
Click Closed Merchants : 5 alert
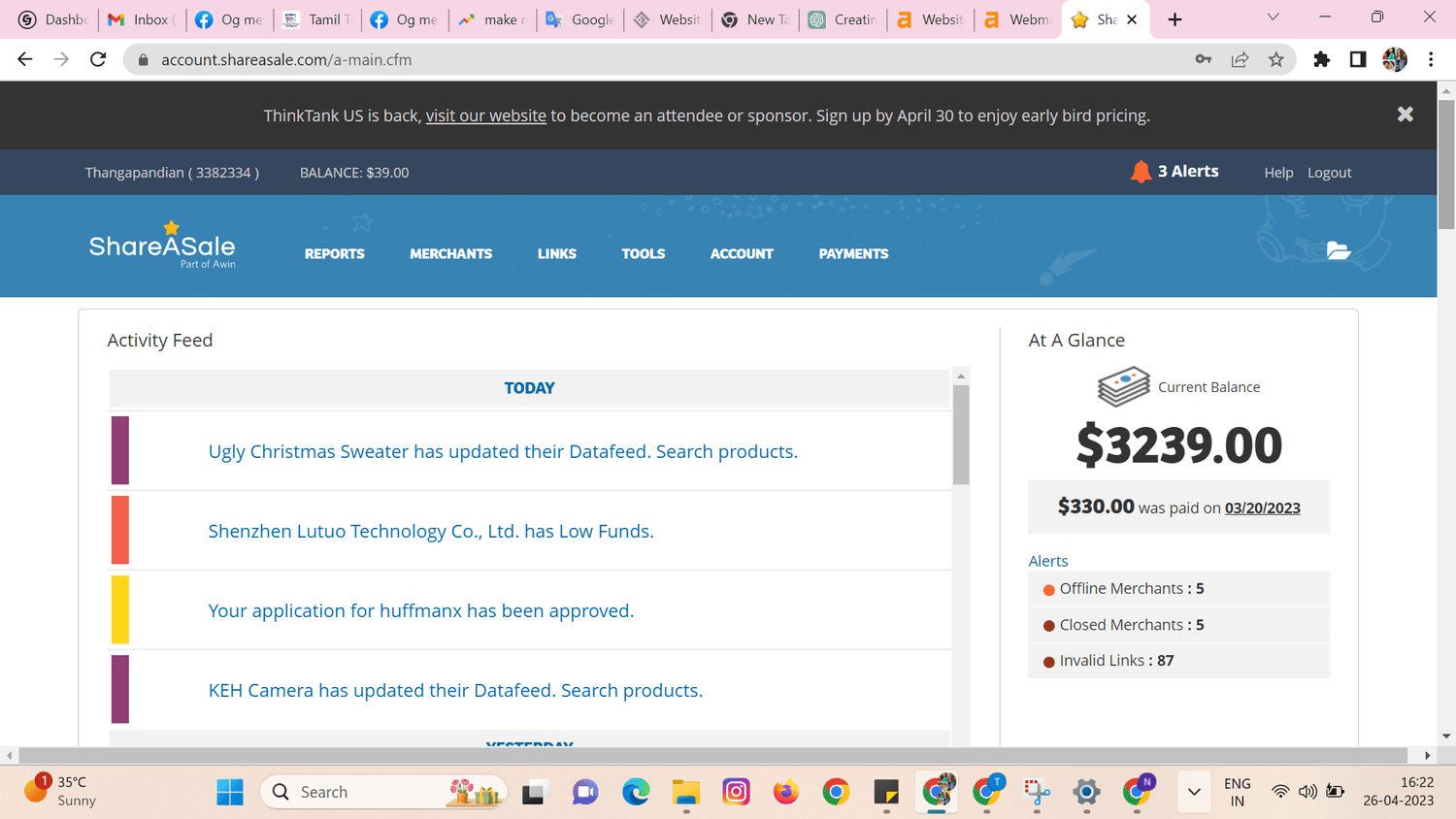[x=1178, y=624]
